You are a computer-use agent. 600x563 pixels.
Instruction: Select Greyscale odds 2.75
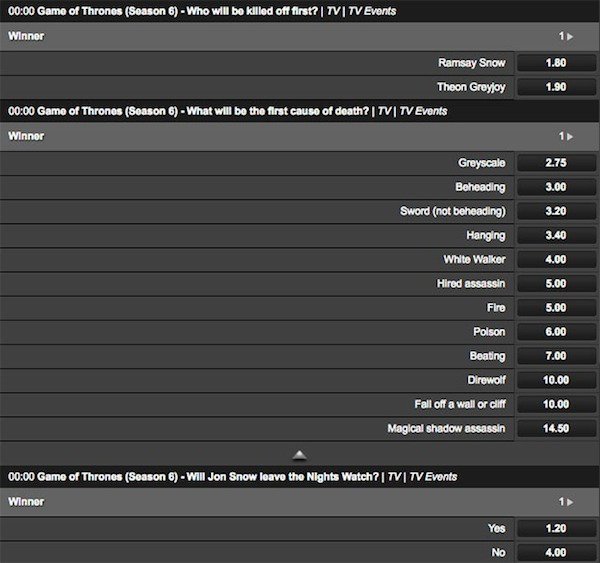tap(556, 163)
